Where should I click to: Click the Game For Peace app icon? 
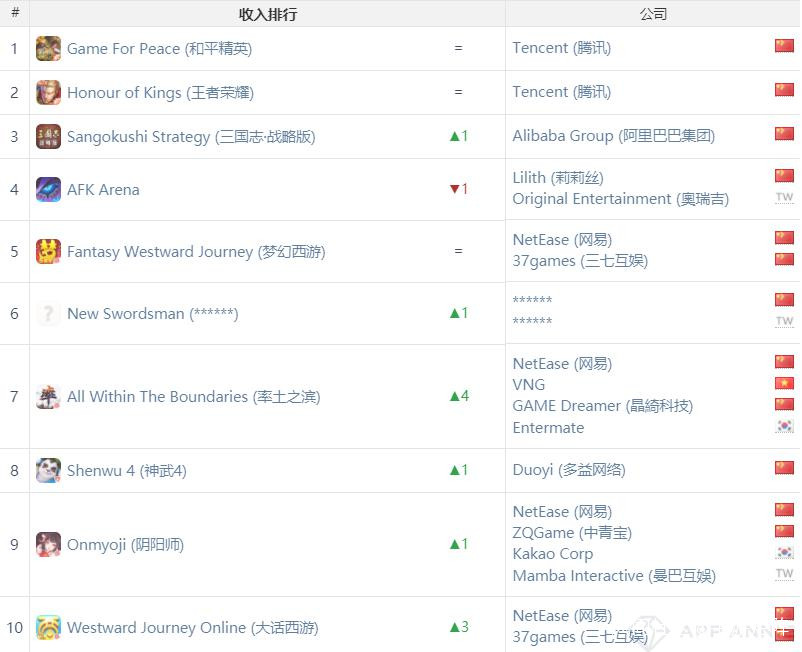pyautogui.click(x=48, y=49)
